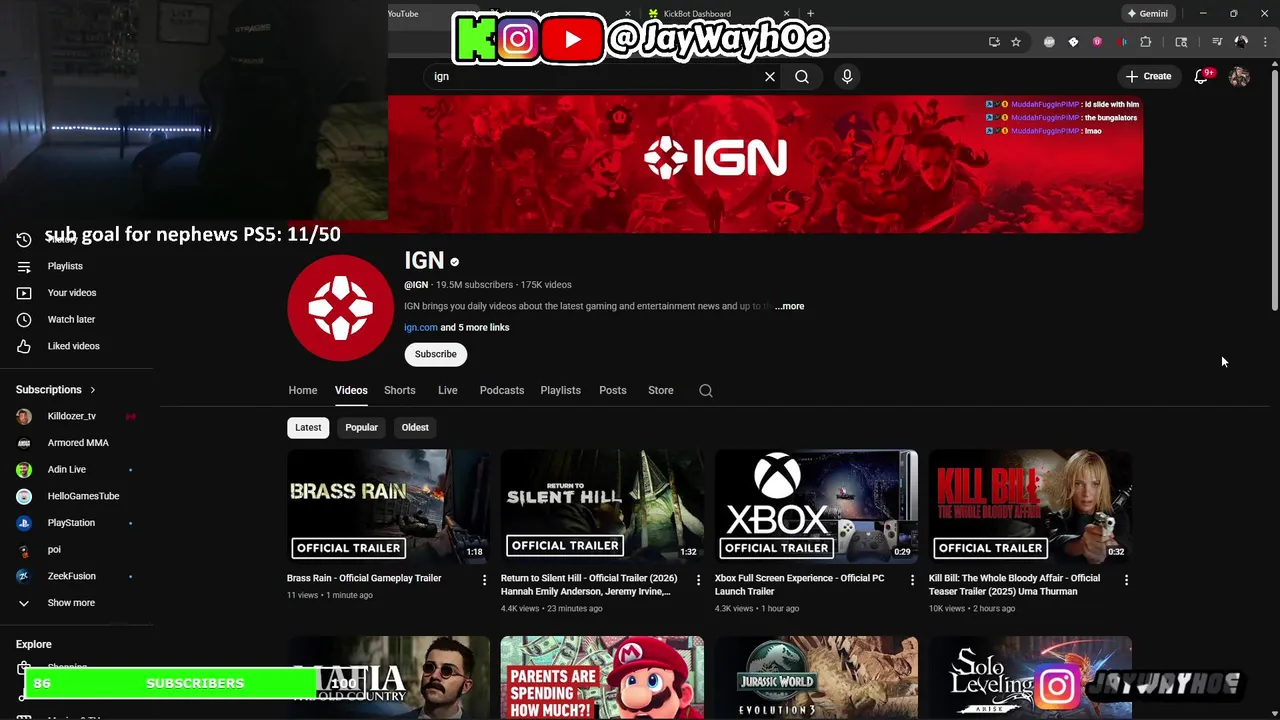
Task: Open the Posts tab
Action: pyautogui.click(x=613, y=390)
